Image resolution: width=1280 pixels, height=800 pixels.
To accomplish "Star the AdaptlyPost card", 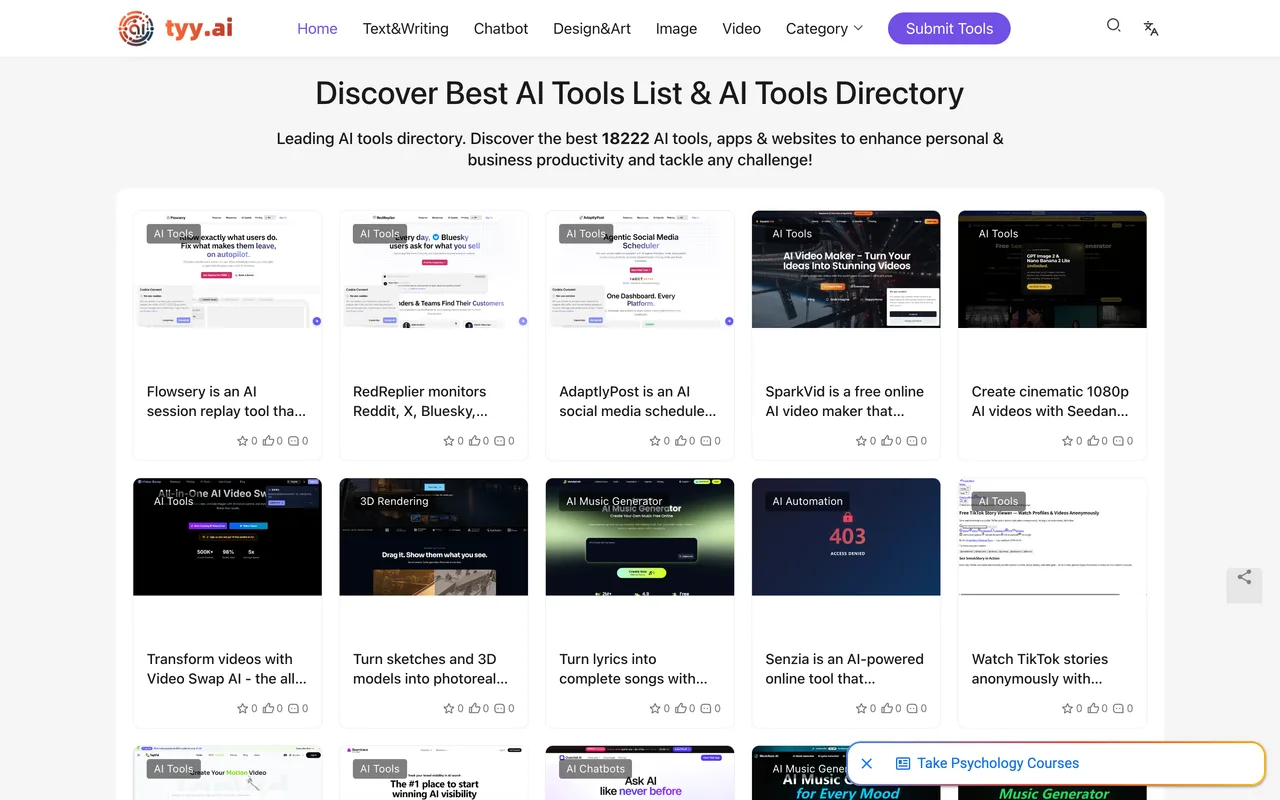I will [x=654, y=441].
